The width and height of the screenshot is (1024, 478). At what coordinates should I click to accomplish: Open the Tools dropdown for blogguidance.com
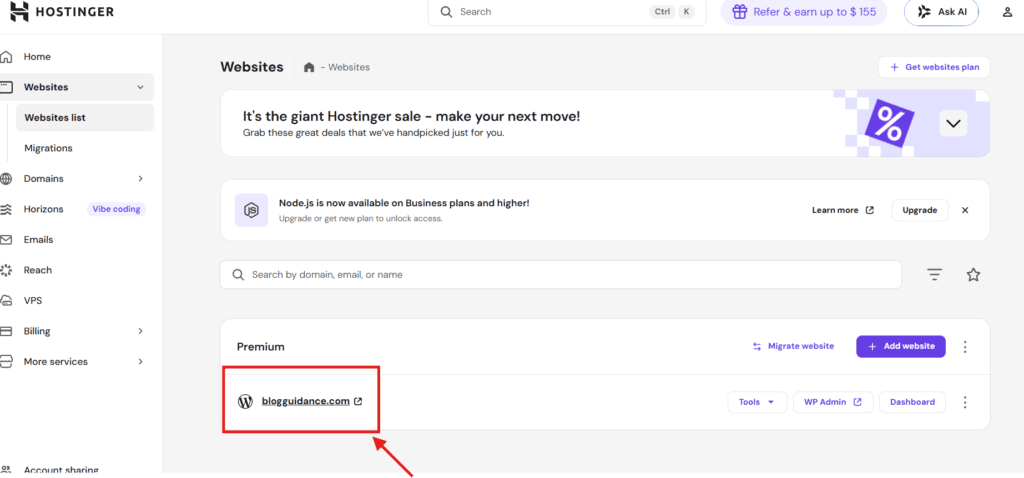coord(757,402)
